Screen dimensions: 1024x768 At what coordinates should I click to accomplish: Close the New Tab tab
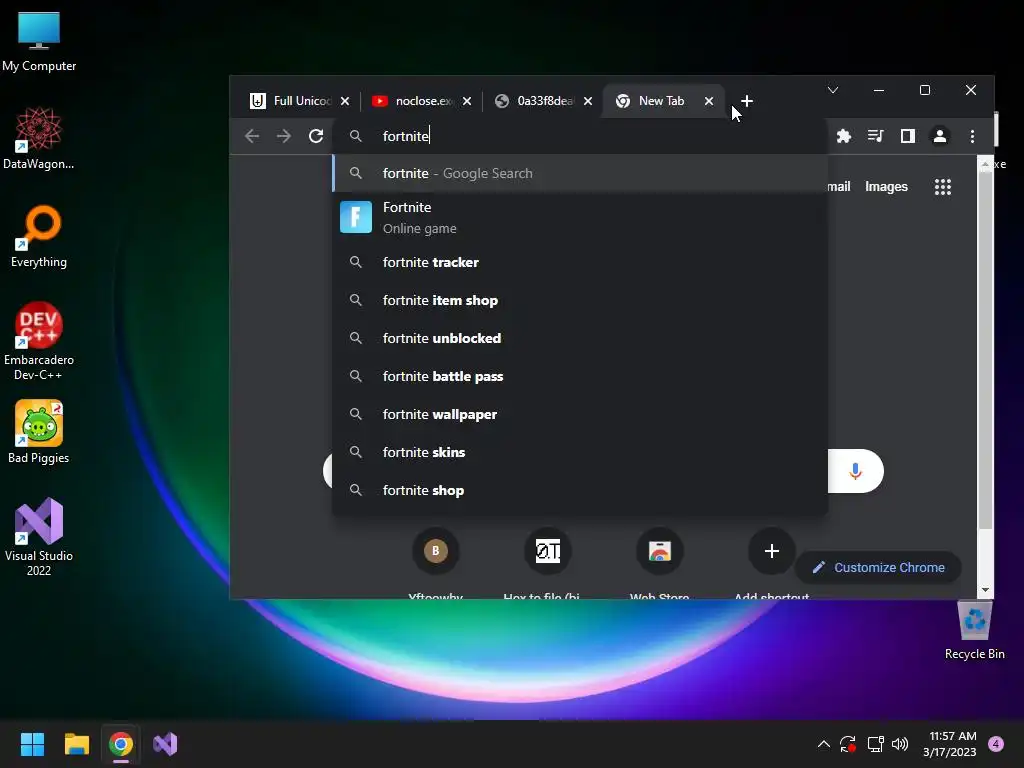709,101
